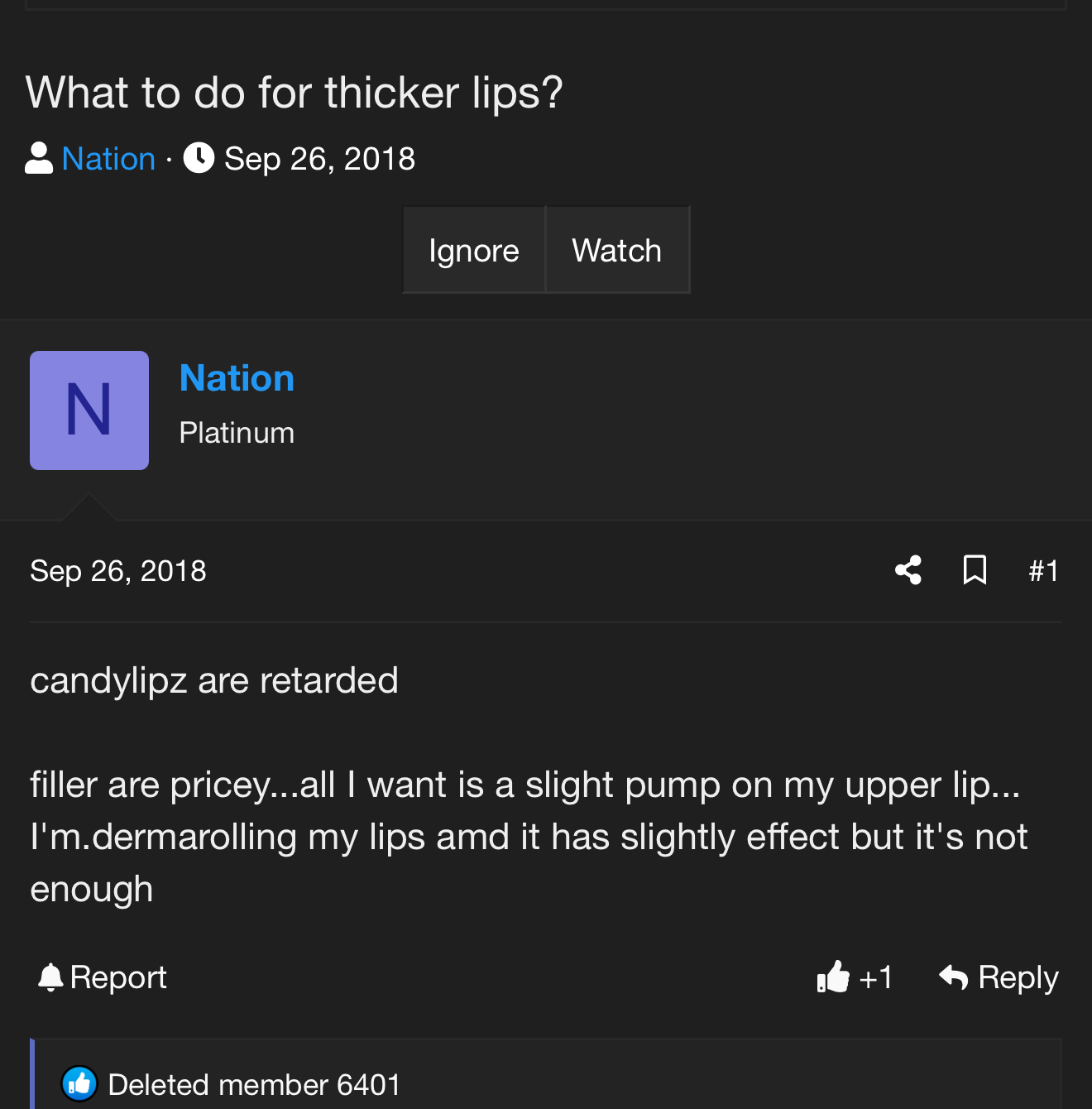Open the Deleted member 6401 reaction entry

254,1084
